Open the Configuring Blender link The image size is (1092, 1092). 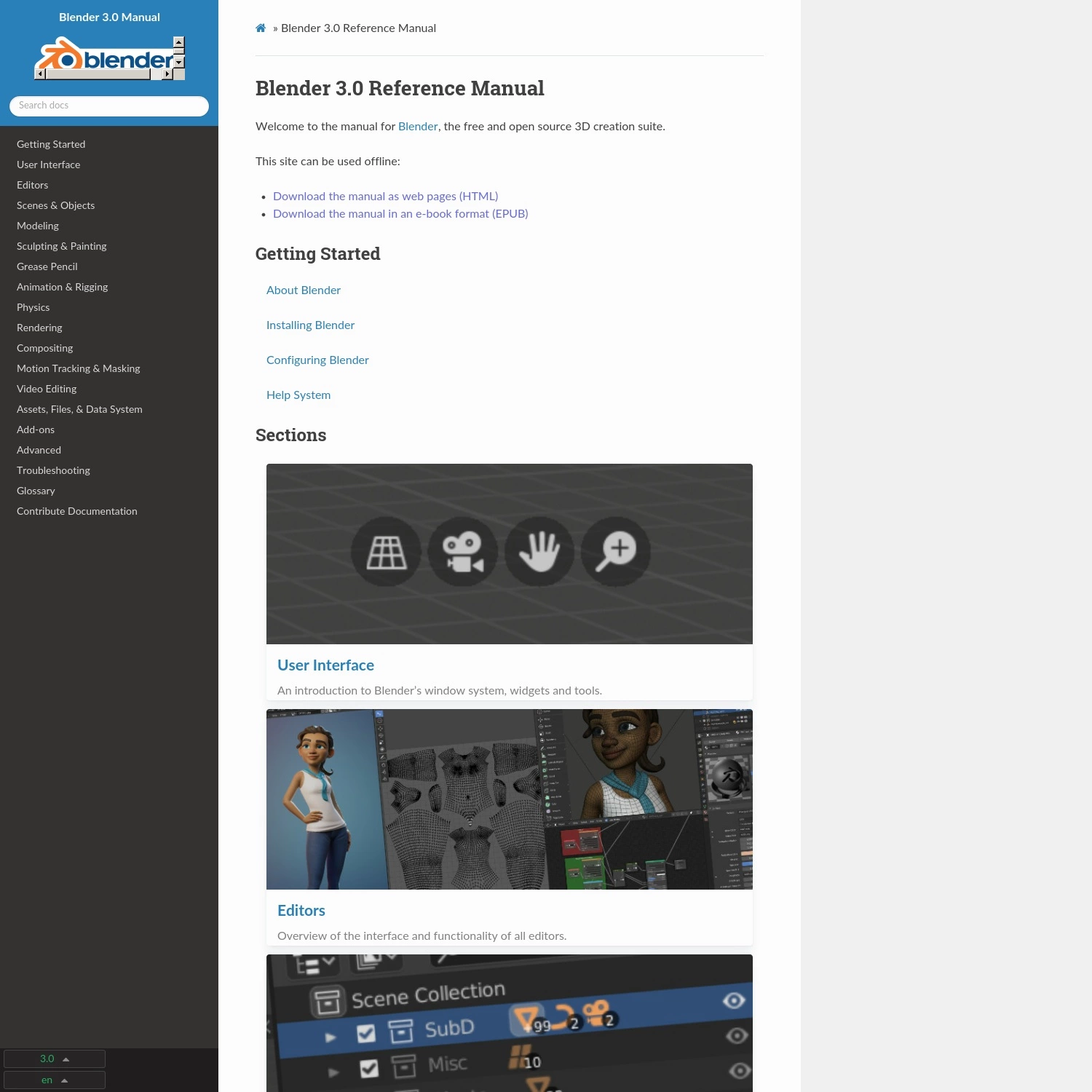(317, 360)
